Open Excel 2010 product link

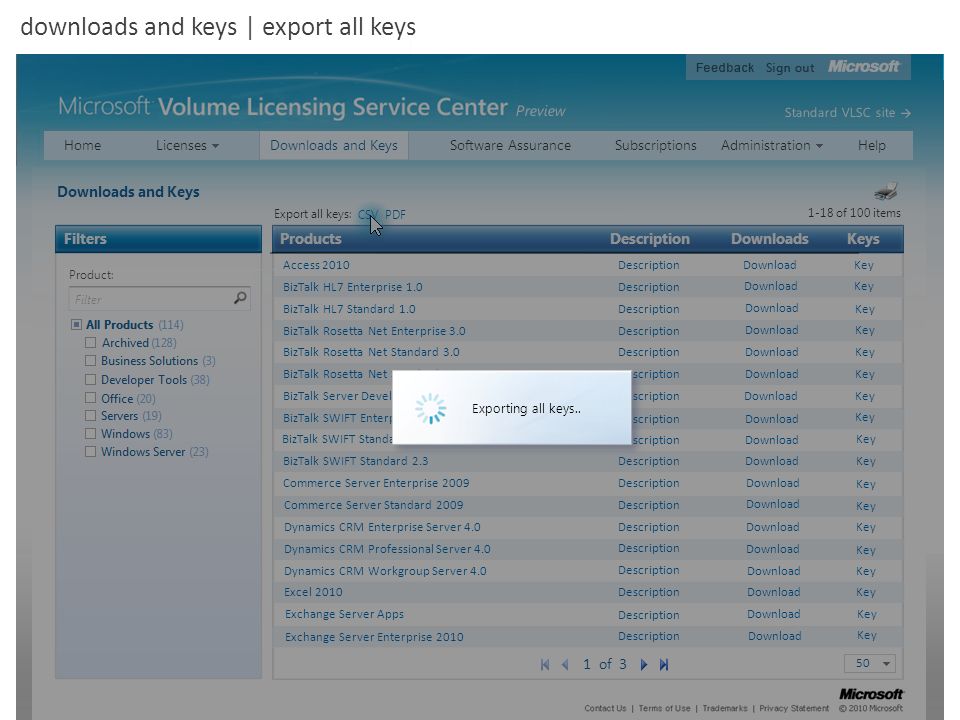click(x=313, y=592)
